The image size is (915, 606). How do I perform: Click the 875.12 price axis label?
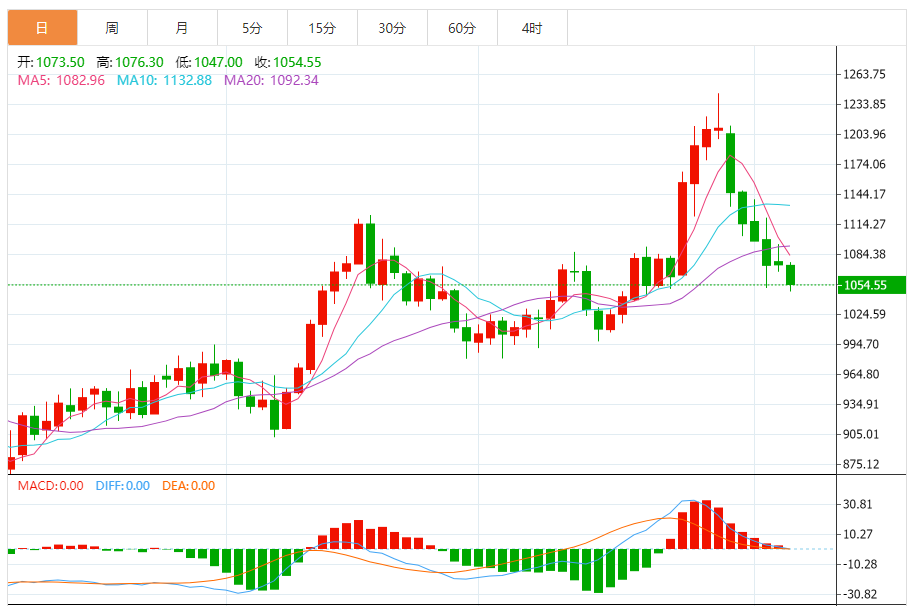click(861, 464)
